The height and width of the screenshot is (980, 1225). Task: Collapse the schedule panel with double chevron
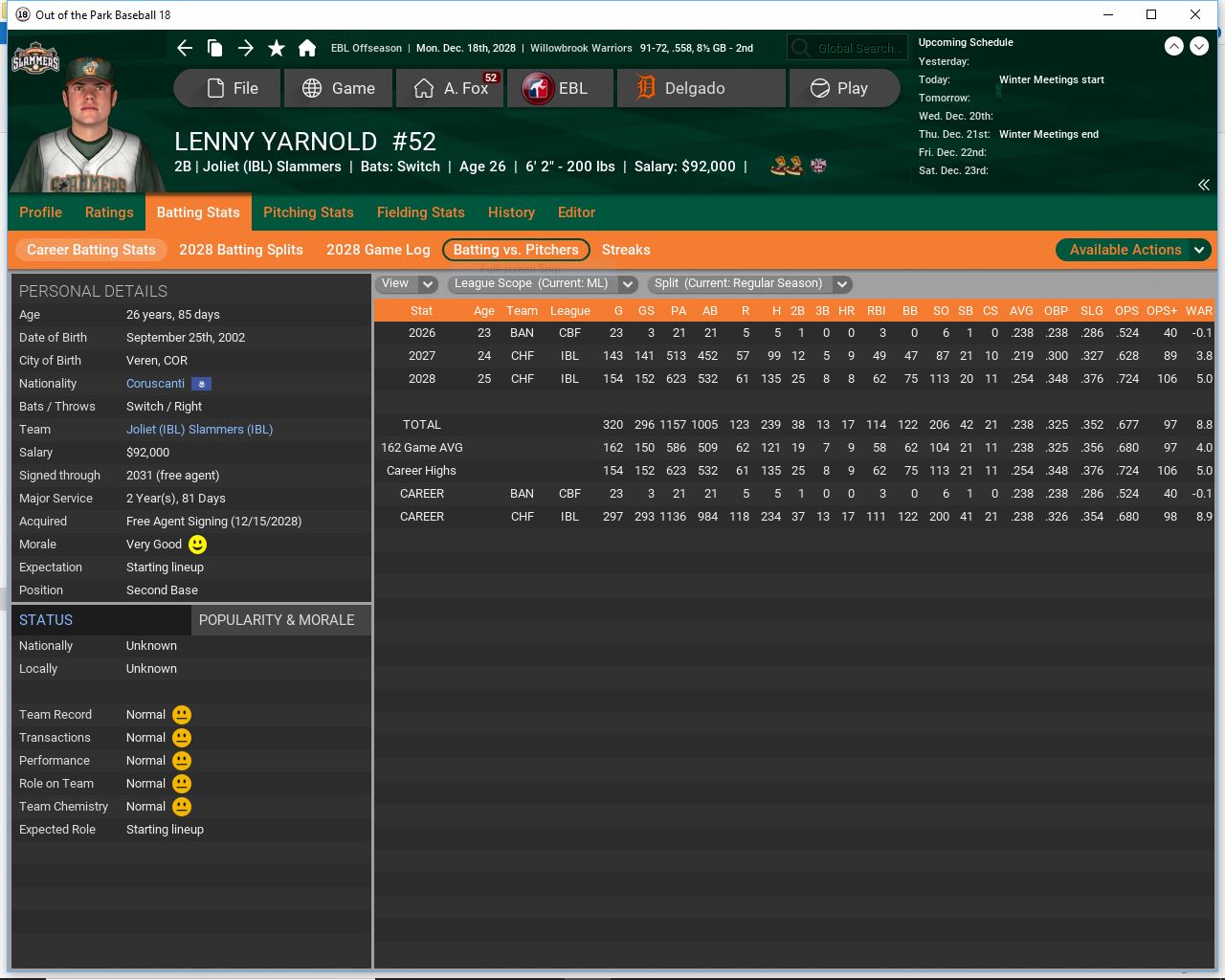(1203, 185)
